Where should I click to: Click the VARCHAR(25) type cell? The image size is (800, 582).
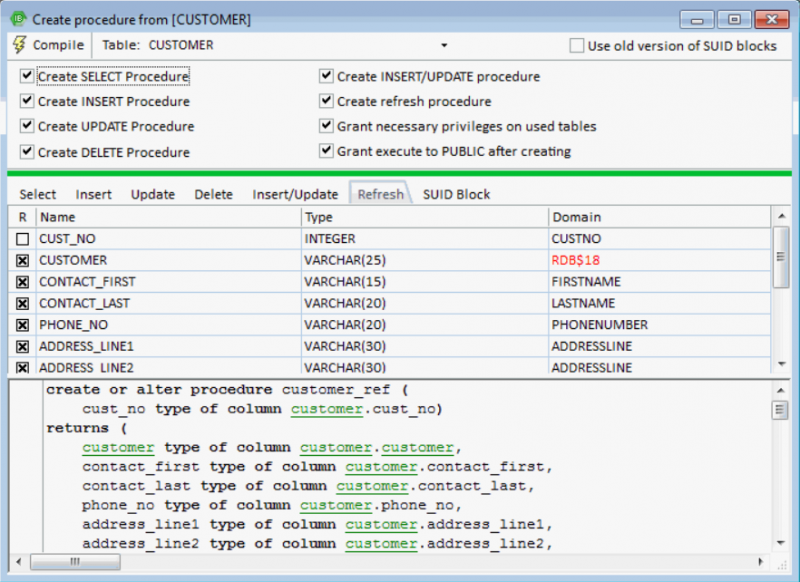tap(424, 260)
